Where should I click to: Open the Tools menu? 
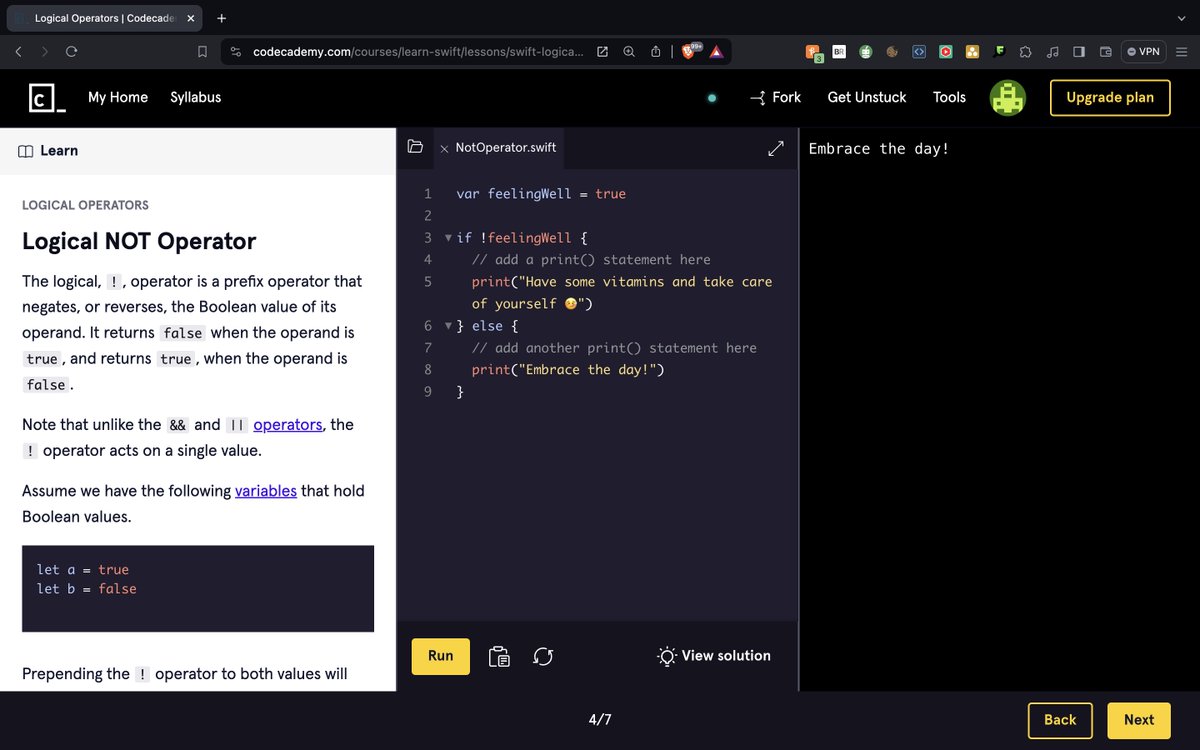[949, 97]
